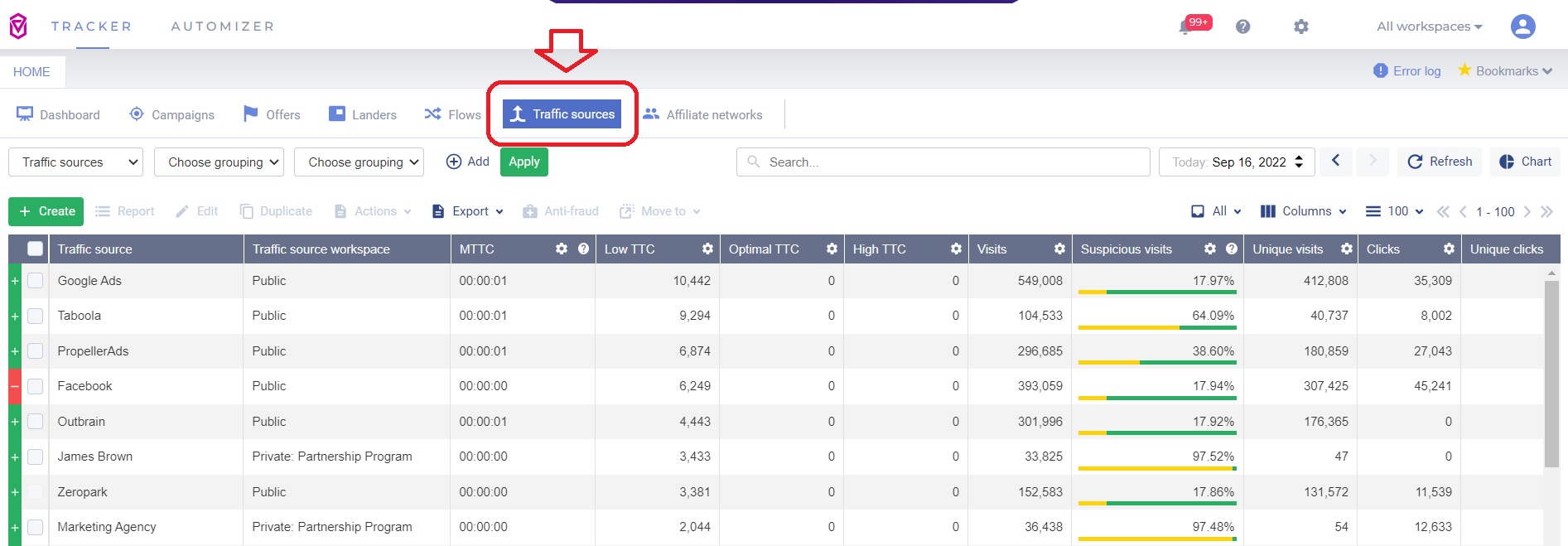1568x546 pixels.
Task: Click the gear icon in Unique visits header
Action: (x=1347, y=249)
